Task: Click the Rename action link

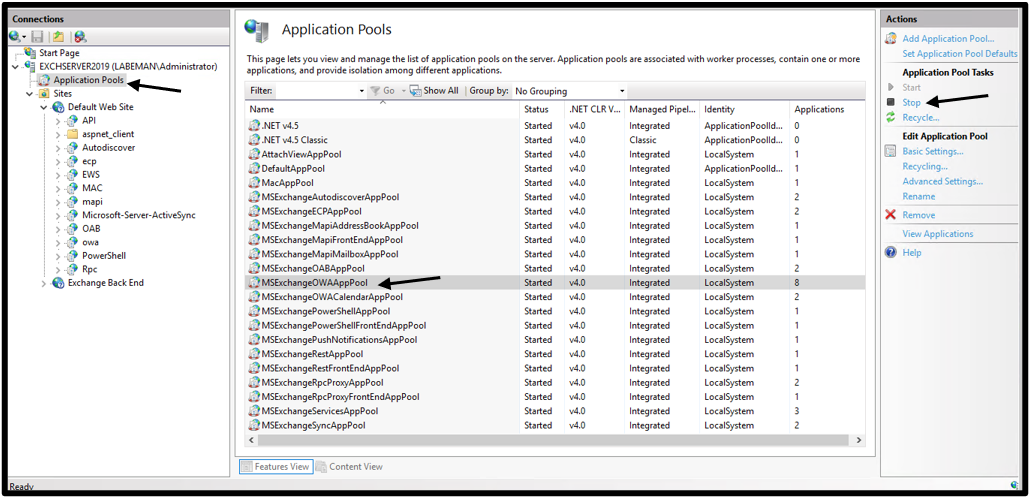Action: (919, 196)
